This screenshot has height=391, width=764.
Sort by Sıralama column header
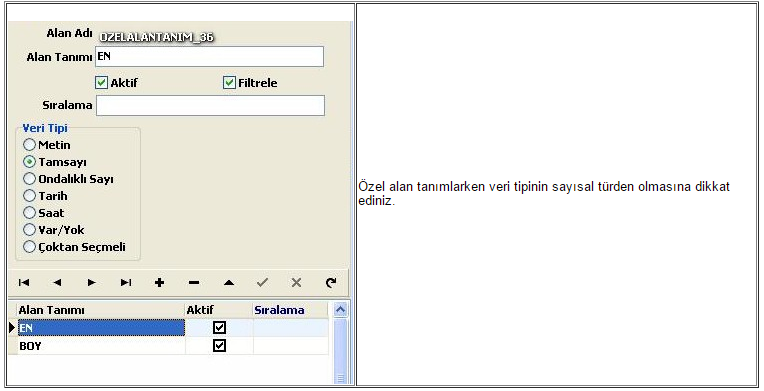click(x=290, y=310)
